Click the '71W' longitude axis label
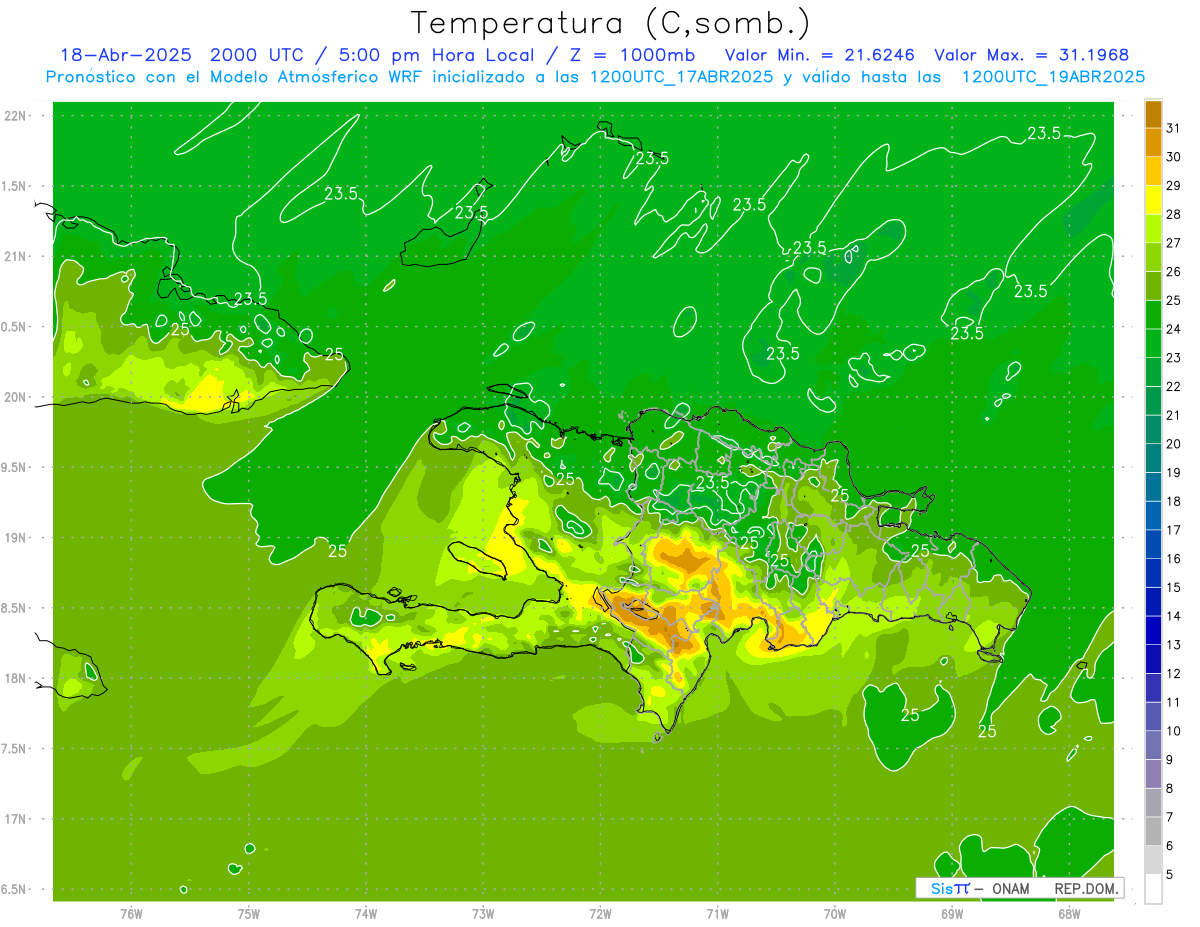The image size is (1200, 927). tap(717, 914)
